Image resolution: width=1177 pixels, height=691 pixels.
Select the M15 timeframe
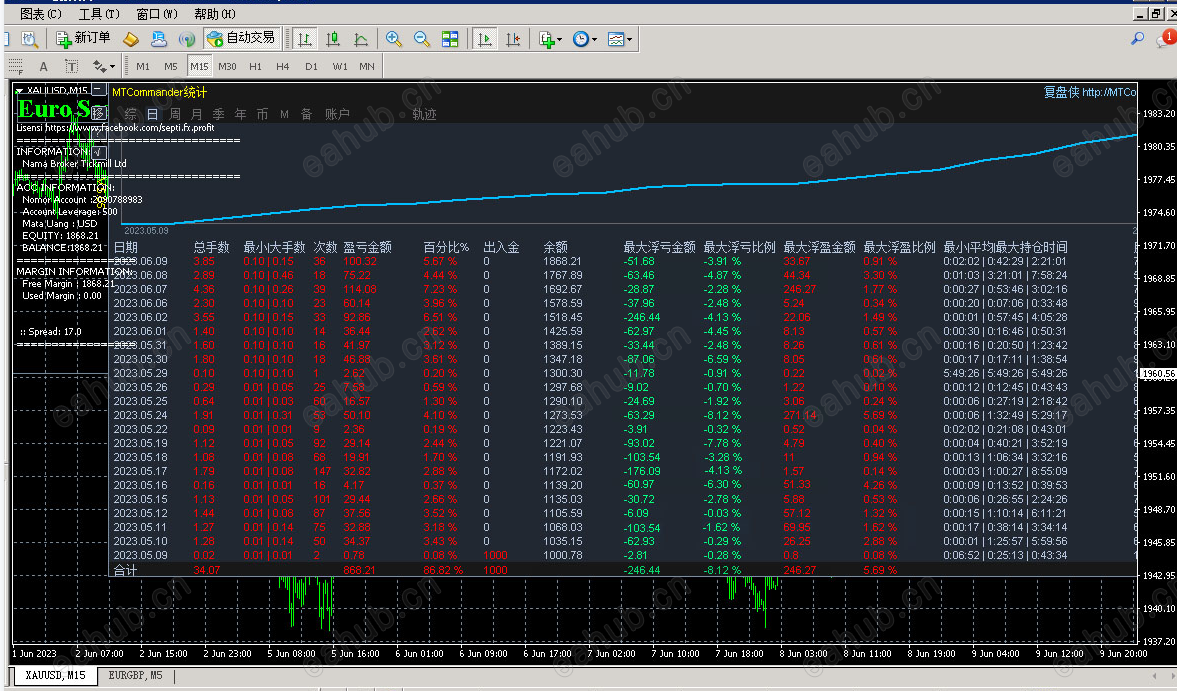pyautogui.click(x=199, y=66)
